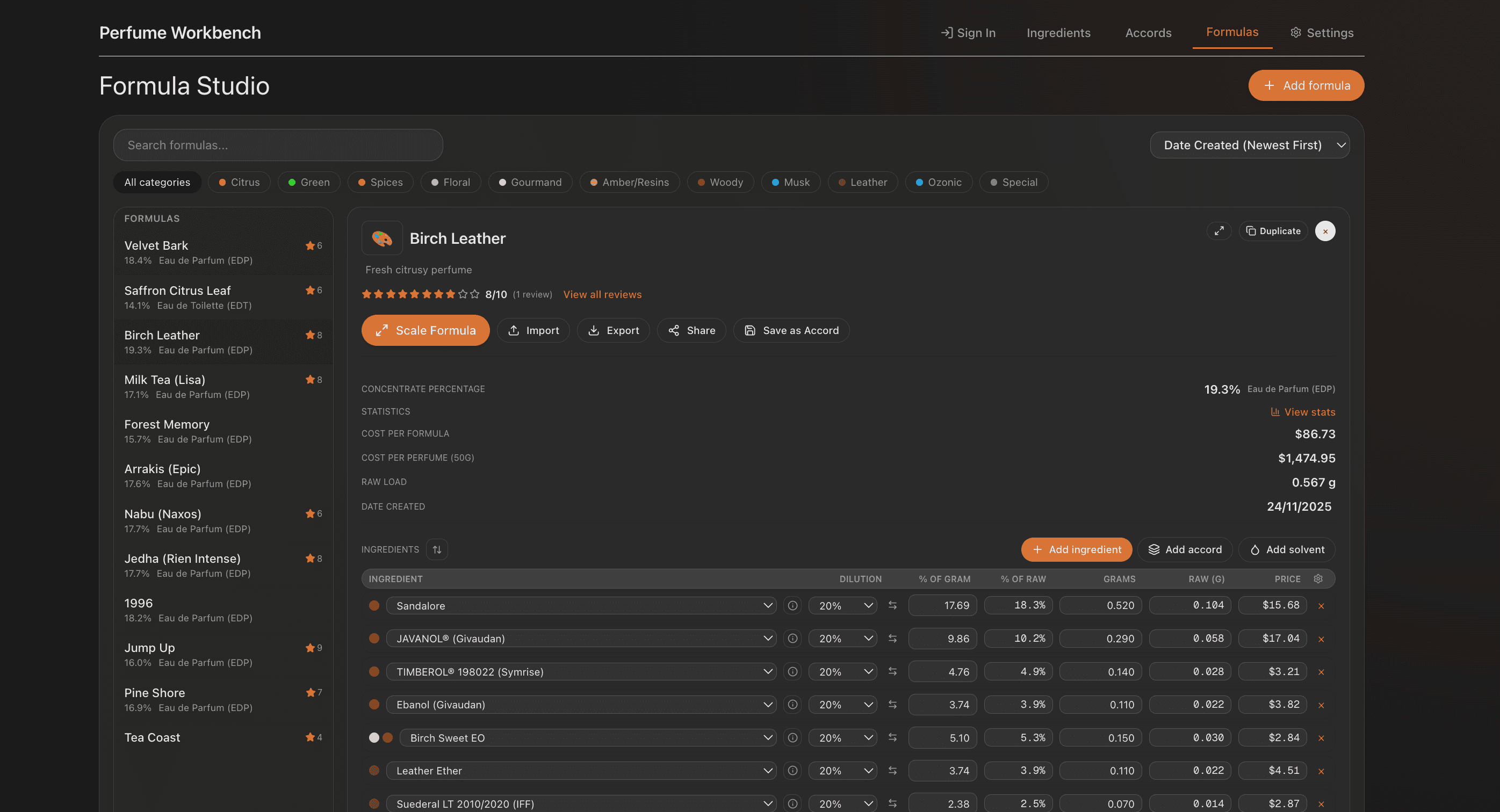Click the search formulas input field

pos(278,144)
